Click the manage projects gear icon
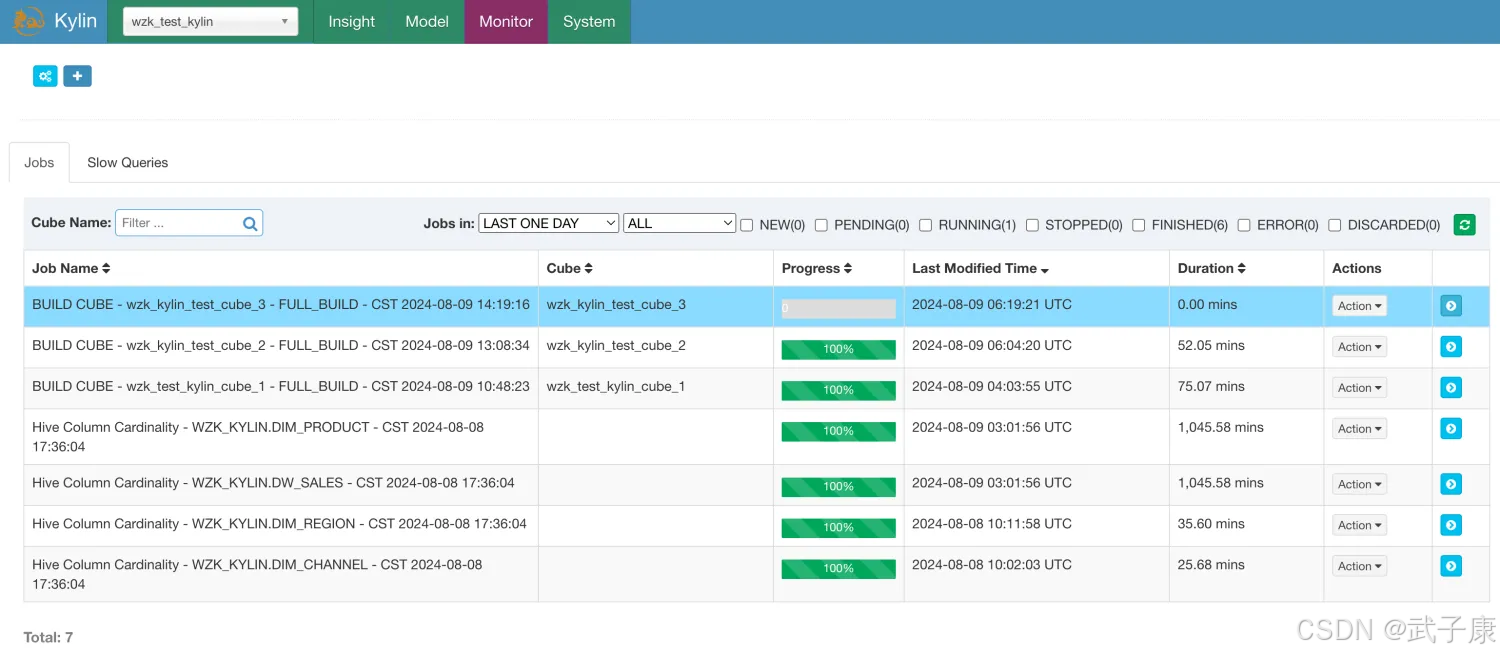The height and width of the screenshot is (656, 1500). 45,76
